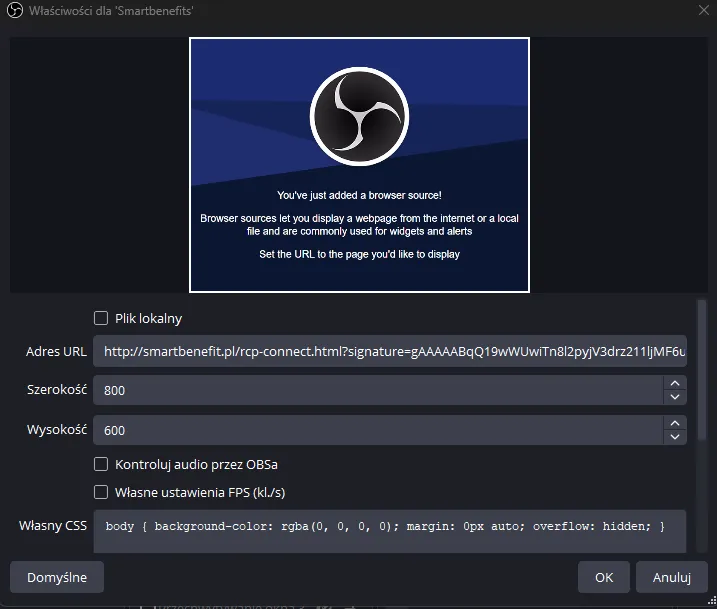
Task: Focus the Wysokość value field
Action: pos(378,430)
